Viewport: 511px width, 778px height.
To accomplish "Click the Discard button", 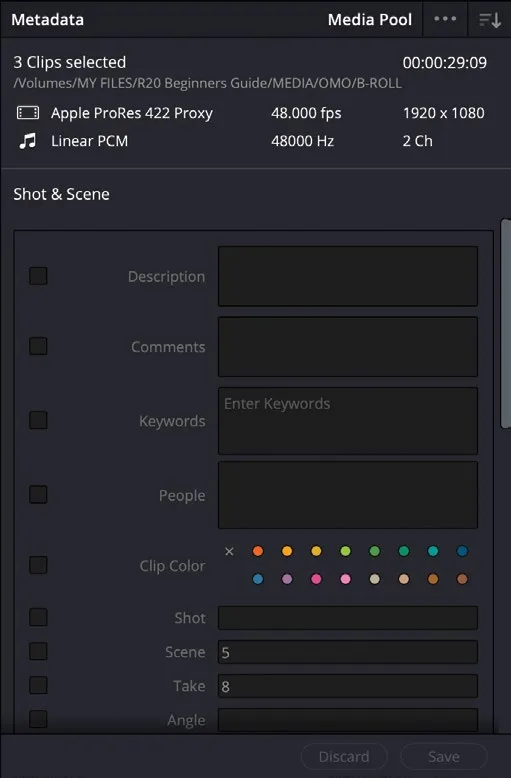I will (344, 756).
